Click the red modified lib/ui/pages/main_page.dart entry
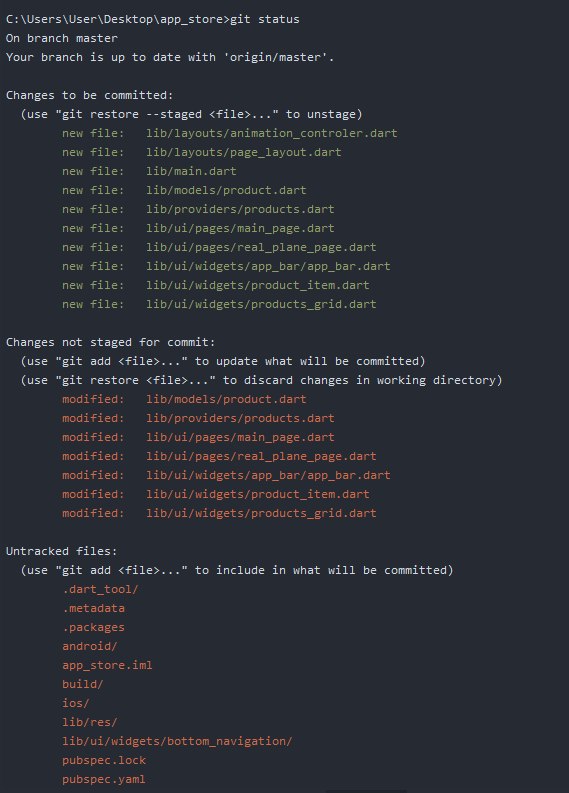This screenshot has height=793, width=569. [240, 437]
